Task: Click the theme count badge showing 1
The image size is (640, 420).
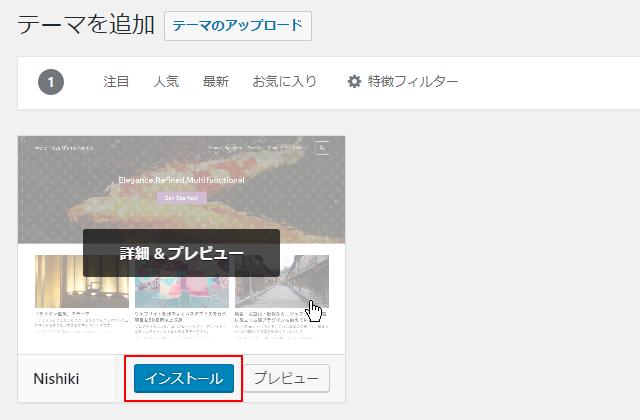Action: tap(51, 82)
